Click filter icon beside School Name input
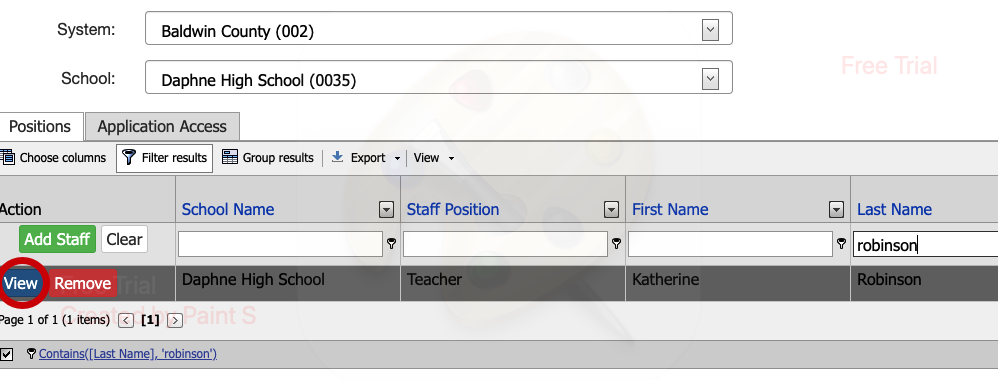 391,243
